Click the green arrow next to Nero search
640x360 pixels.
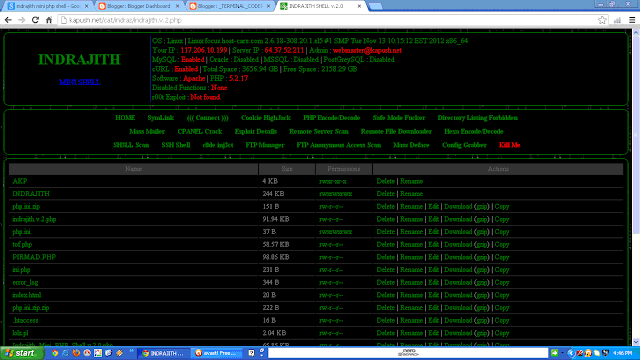point(554,353)
